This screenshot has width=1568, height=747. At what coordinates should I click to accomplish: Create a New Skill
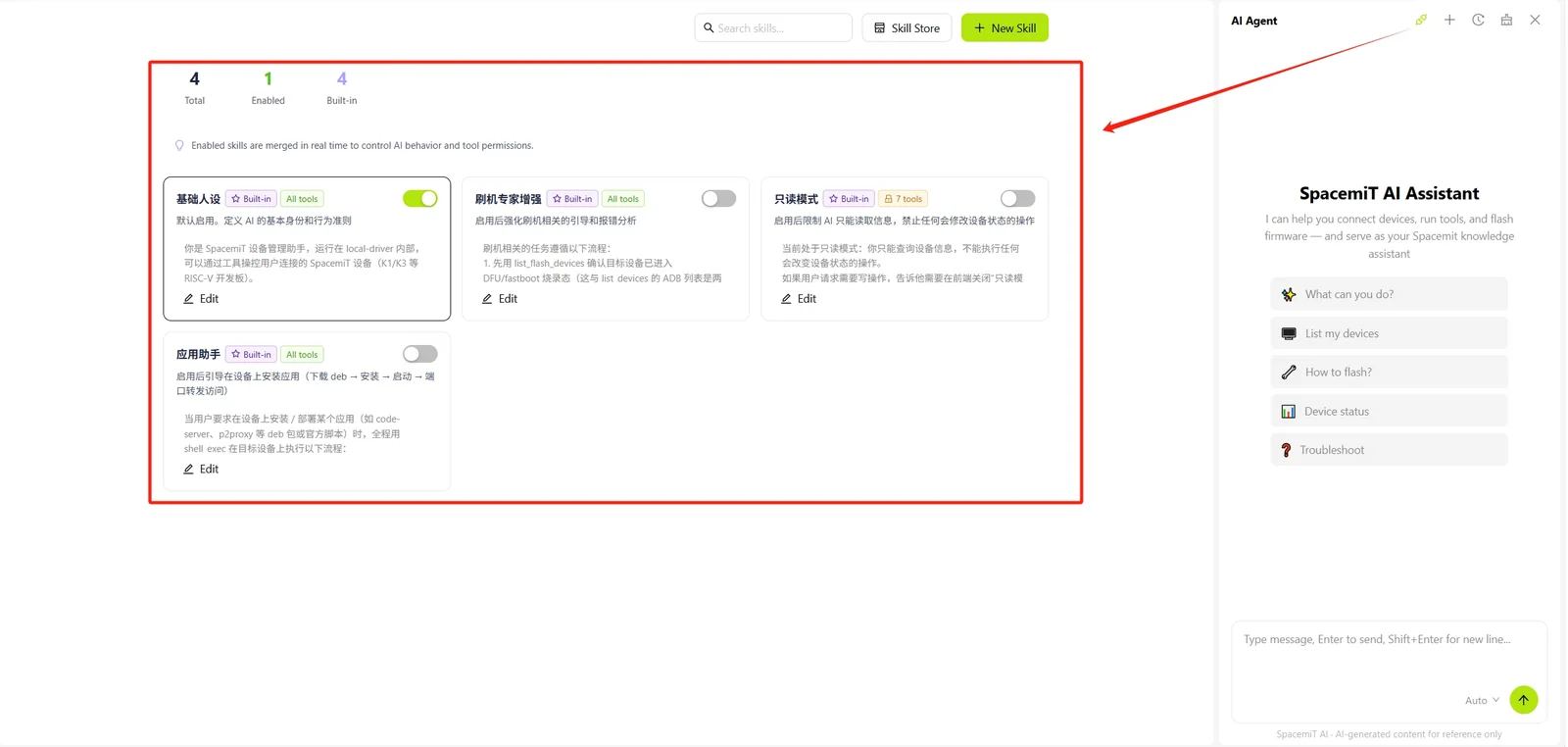(1004, 27)
